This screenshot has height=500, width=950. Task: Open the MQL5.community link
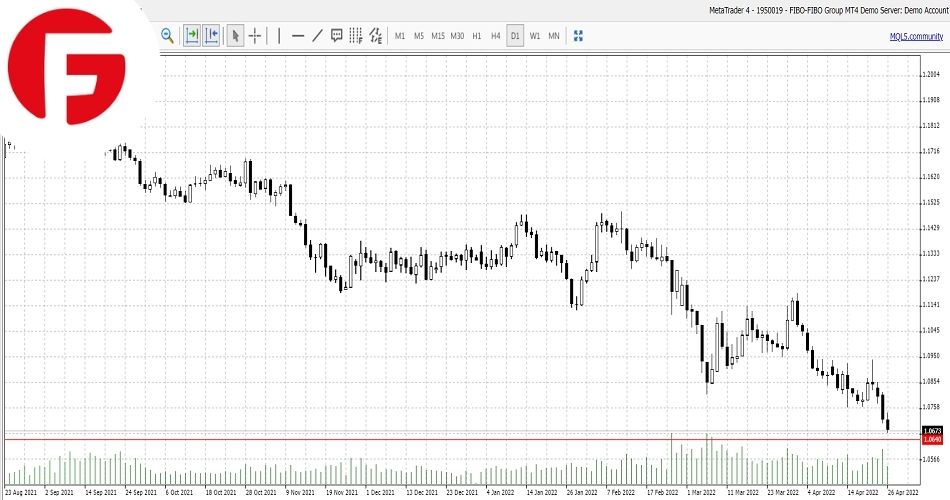[x=916, y=36]
